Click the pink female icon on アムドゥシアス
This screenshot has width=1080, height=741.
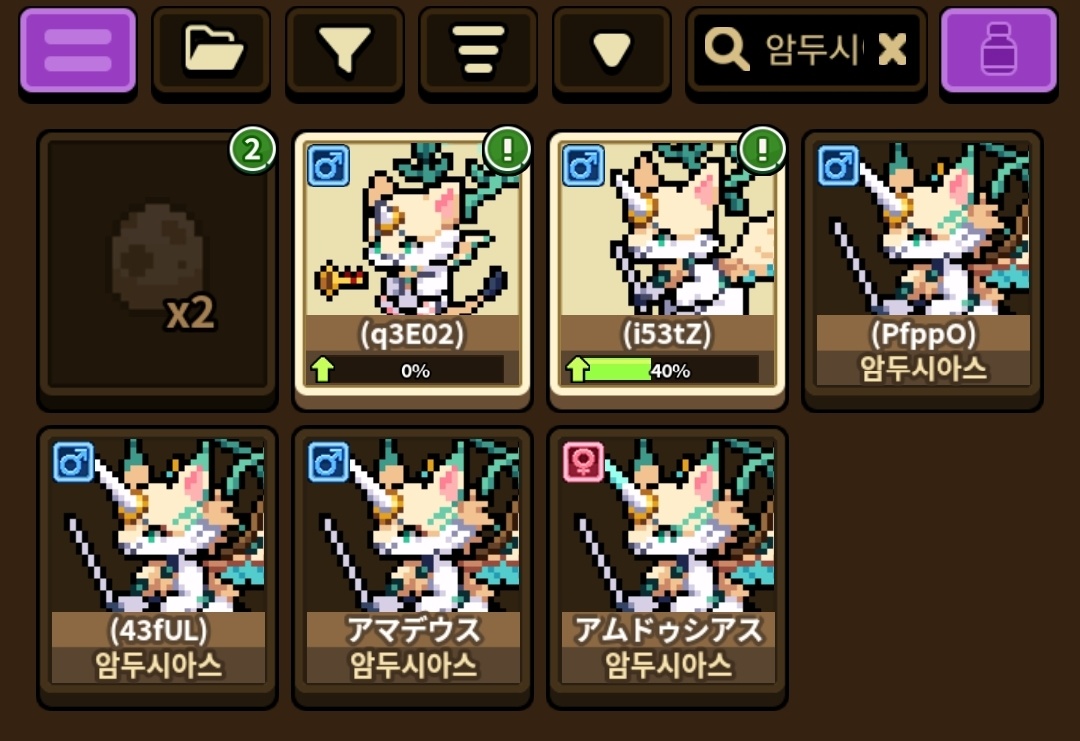(583, 461)
